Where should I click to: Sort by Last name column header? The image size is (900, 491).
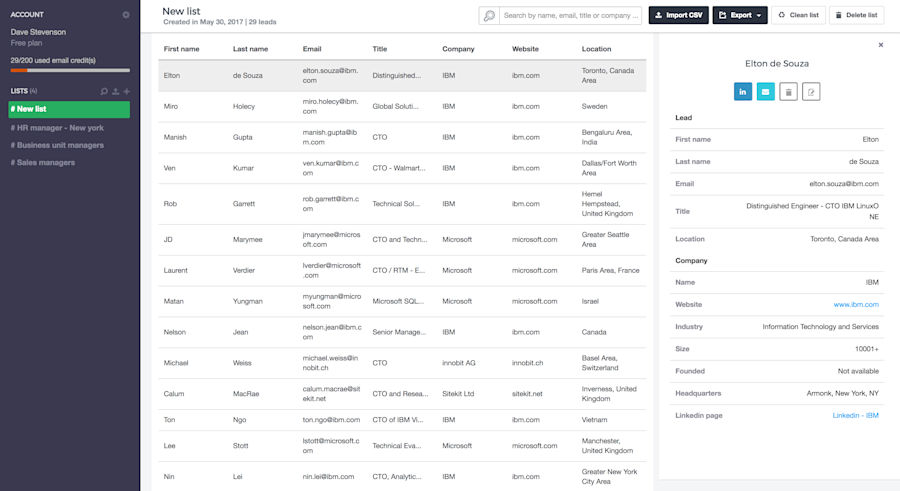coord(250,49)
